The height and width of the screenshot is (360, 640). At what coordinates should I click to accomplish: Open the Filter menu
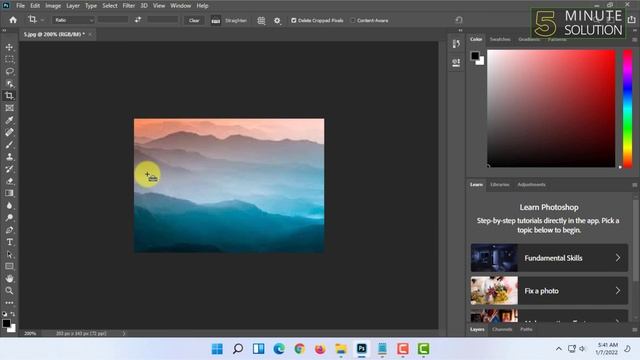[129, 6]
